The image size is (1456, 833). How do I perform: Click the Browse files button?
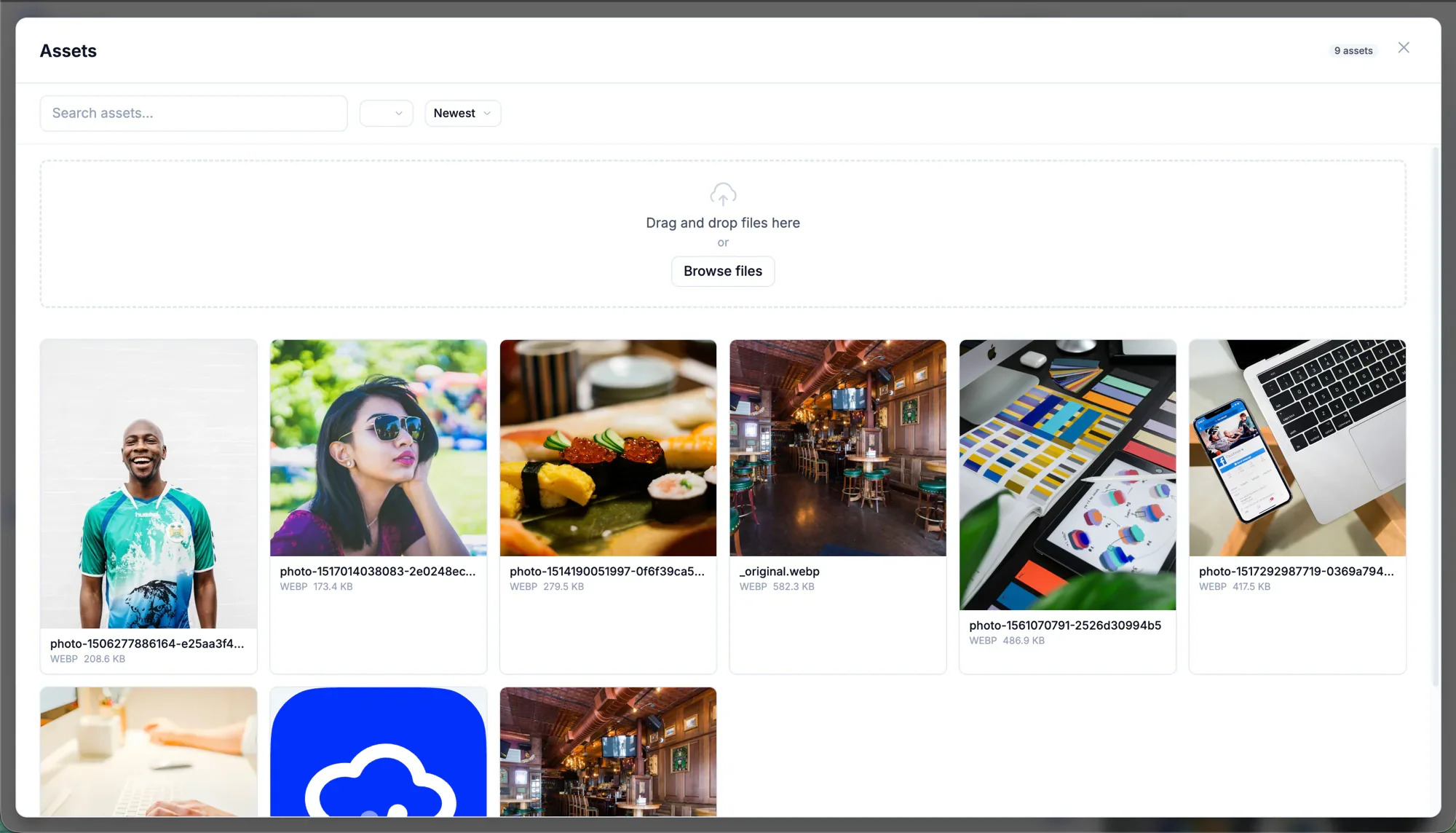(x=723, y=272)
